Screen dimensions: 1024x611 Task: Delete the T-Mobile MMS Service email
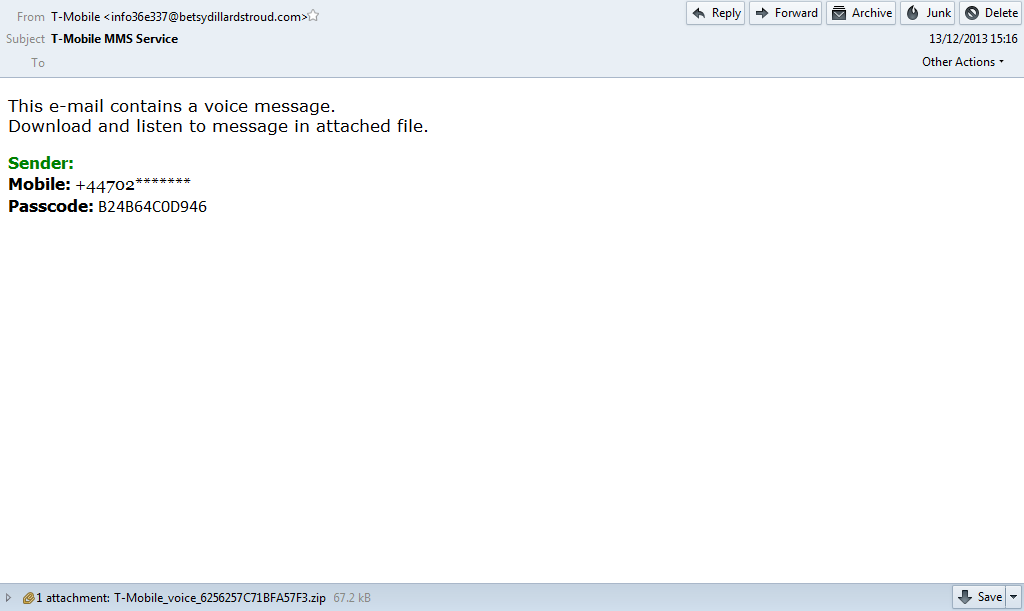pos(990,13)
